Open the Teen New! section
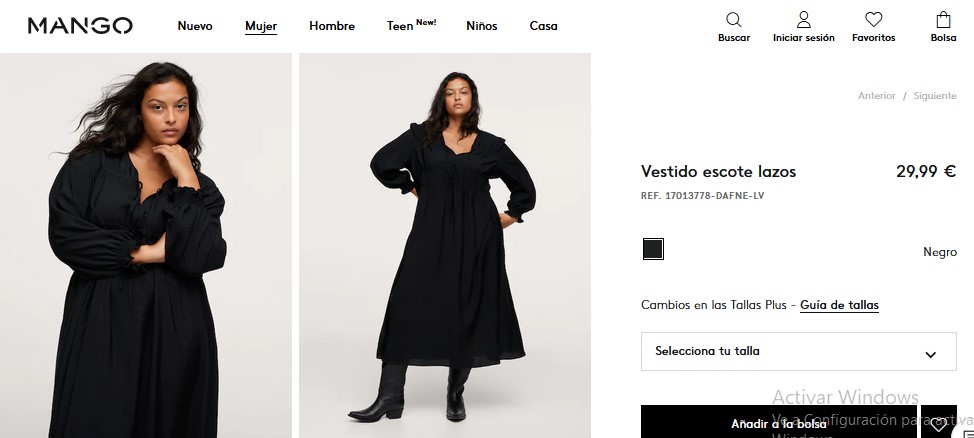974x438 pixels. click(x=411, y=26)
